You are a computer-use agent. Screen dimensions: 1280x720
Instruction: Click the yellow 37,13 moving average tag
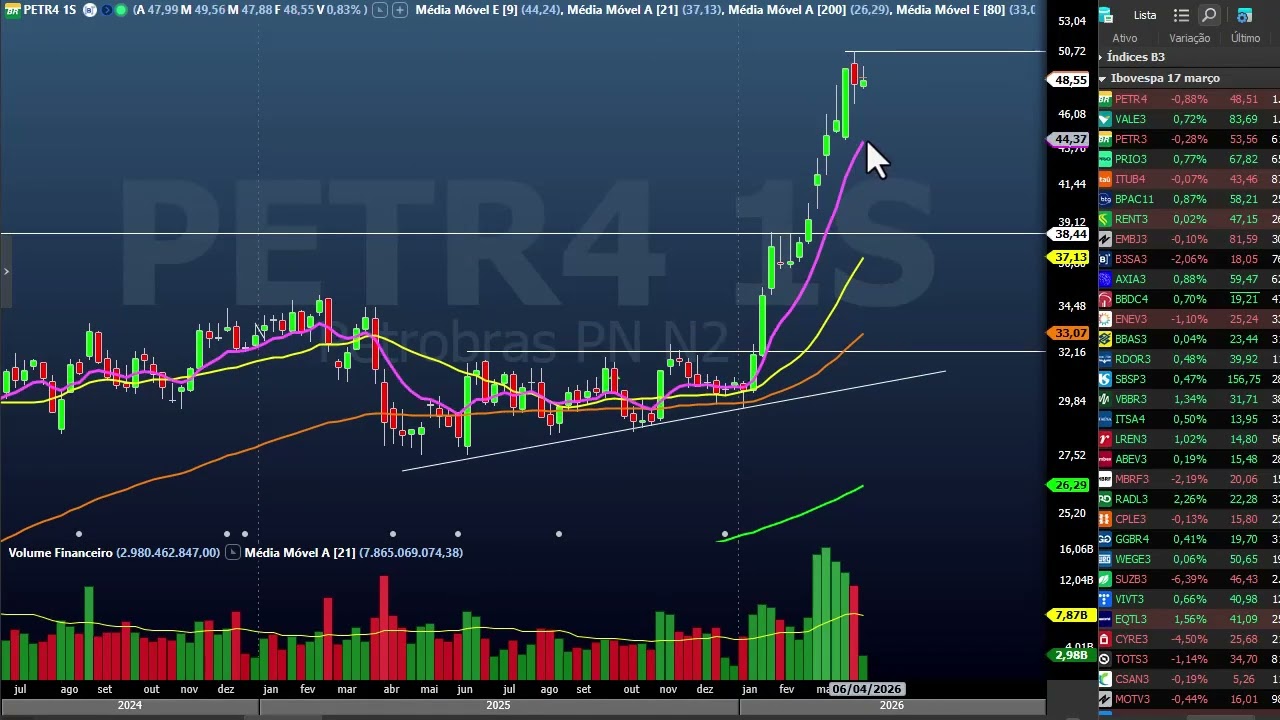pyautogui.click(x=1070, y=257)
